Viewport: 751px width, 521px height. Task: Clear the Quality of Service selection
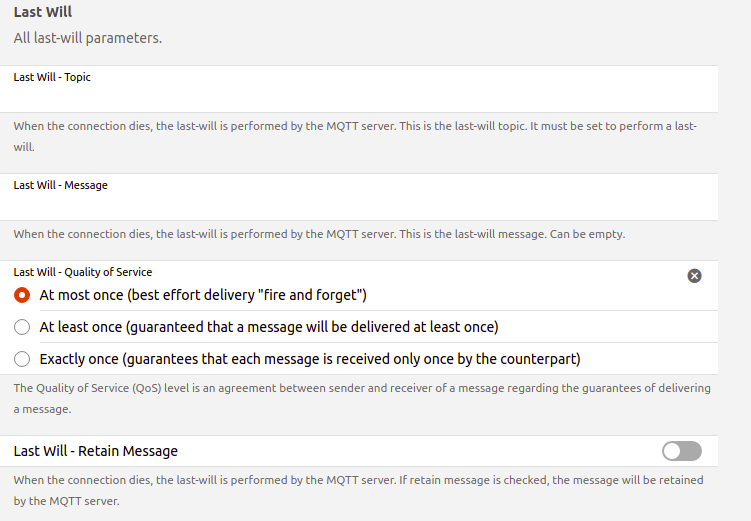[x=694, y=275]
